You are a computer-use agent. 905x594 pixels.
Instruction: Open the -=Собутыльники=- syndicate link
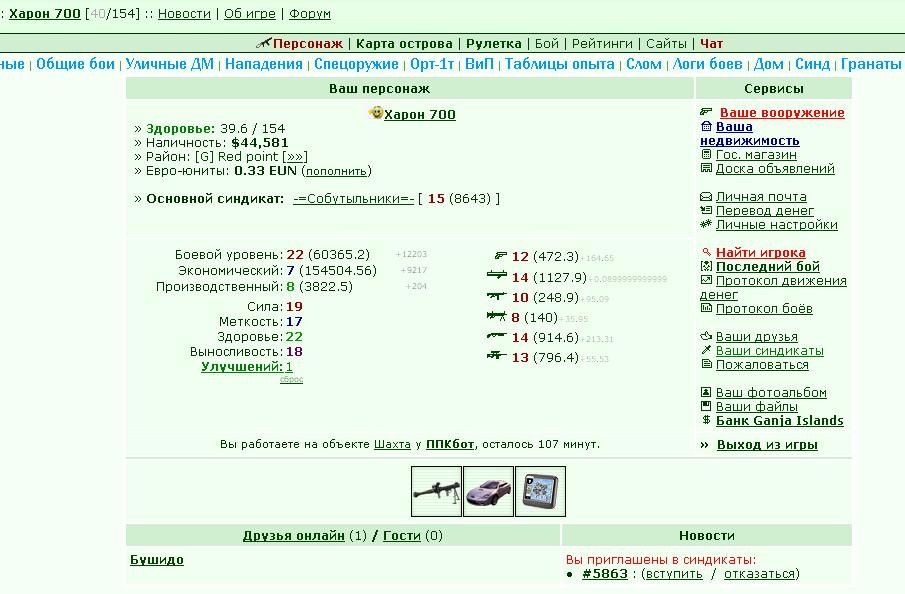[x=353, y=199]
